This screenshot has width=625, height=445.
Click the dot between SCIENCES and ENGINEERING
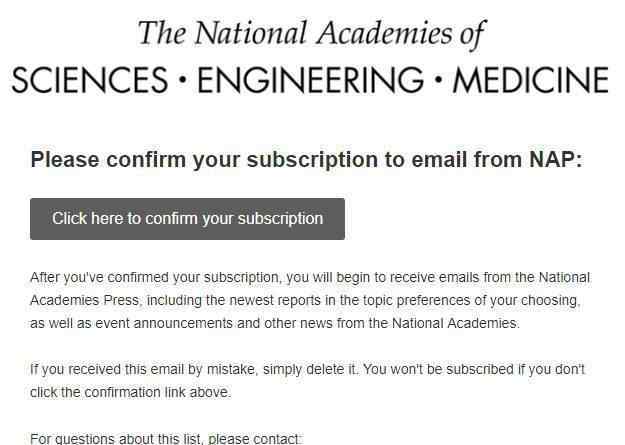point(183,80)
